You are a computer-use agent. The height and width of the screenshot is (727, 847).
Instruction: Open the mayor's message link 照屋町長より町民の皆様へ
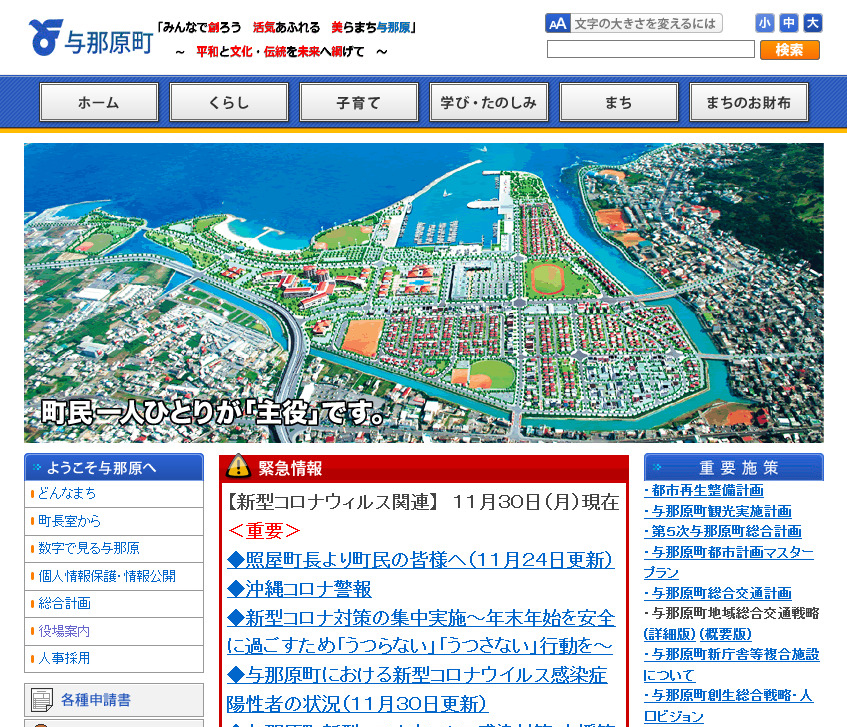click(420, 560)
